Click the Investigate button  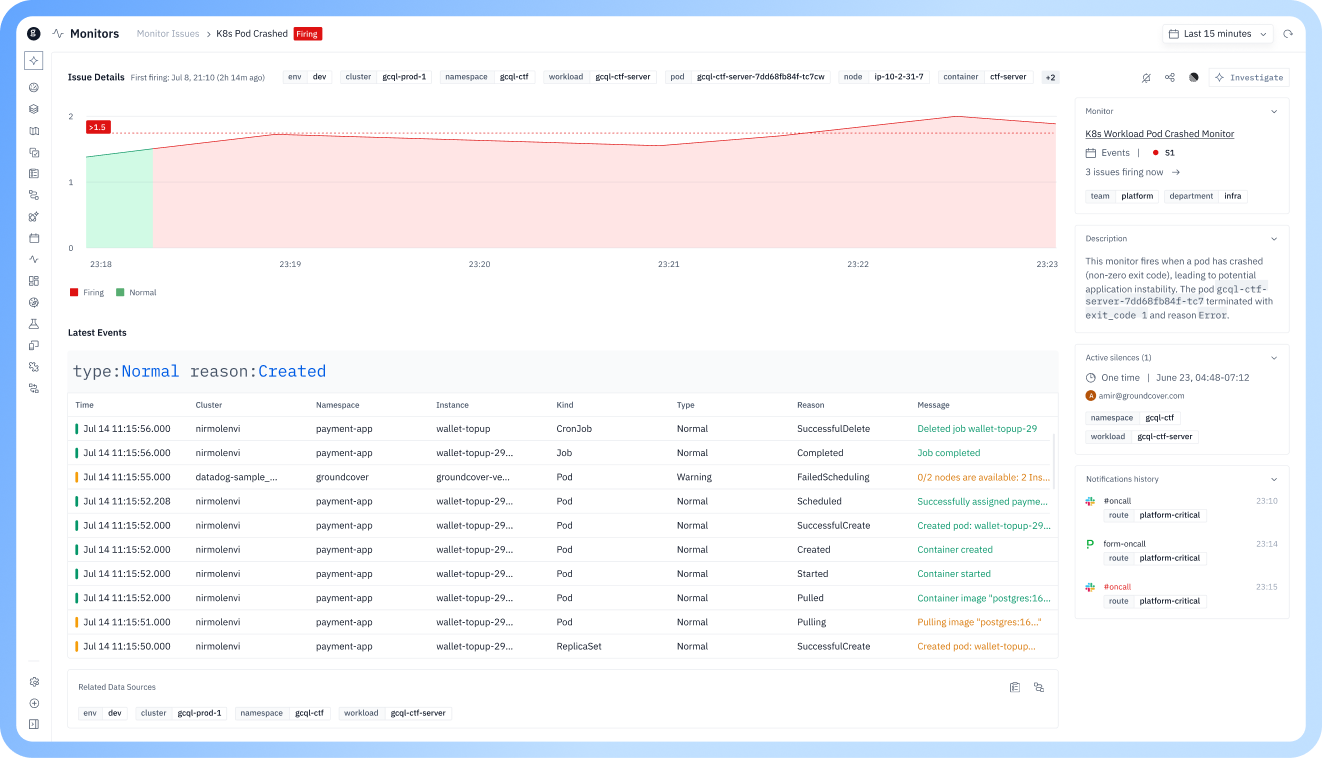click(x=1249, y=77)
